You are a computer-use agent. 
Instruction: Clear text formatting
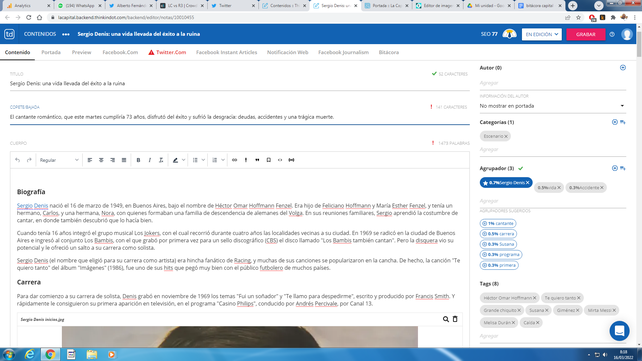coord(161,160)
